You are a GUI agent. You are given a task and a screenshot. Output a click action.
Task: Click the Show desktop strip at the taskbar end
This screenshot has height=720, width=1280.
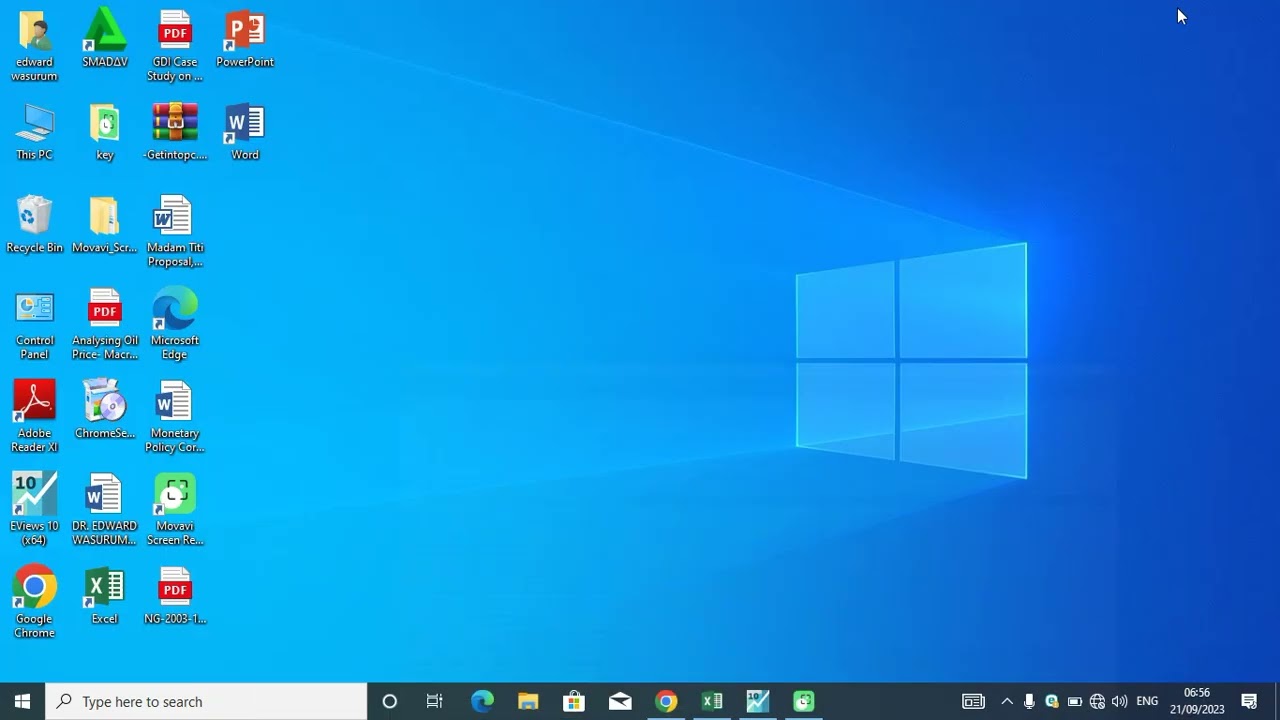click(x=1277, y=702)
